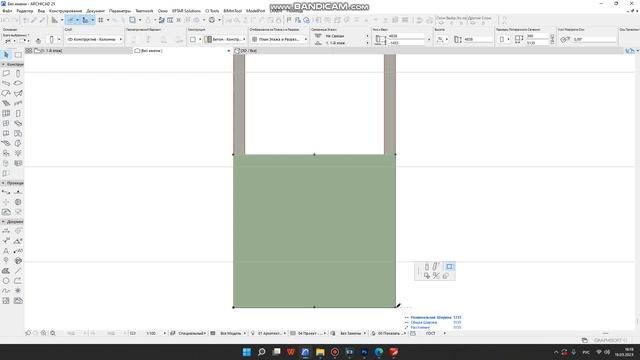The width and height of the screenshot is (640, 360).
Task: Click the move icon in pet palette
Action: [427, 276]
